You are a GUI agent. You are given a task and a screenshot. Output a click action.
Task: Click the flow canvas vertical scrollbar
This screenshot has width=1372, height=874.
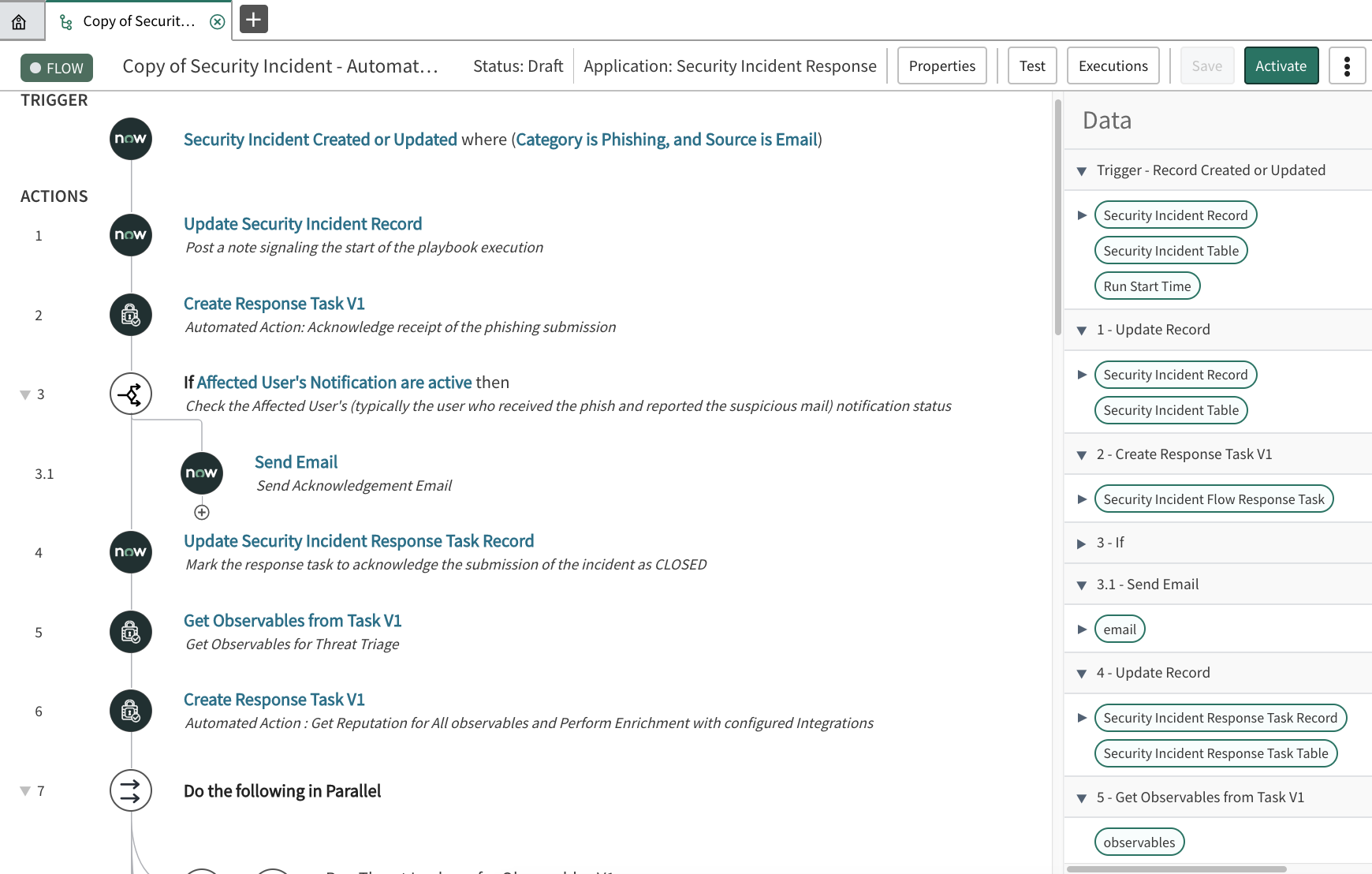point(1057,217)
